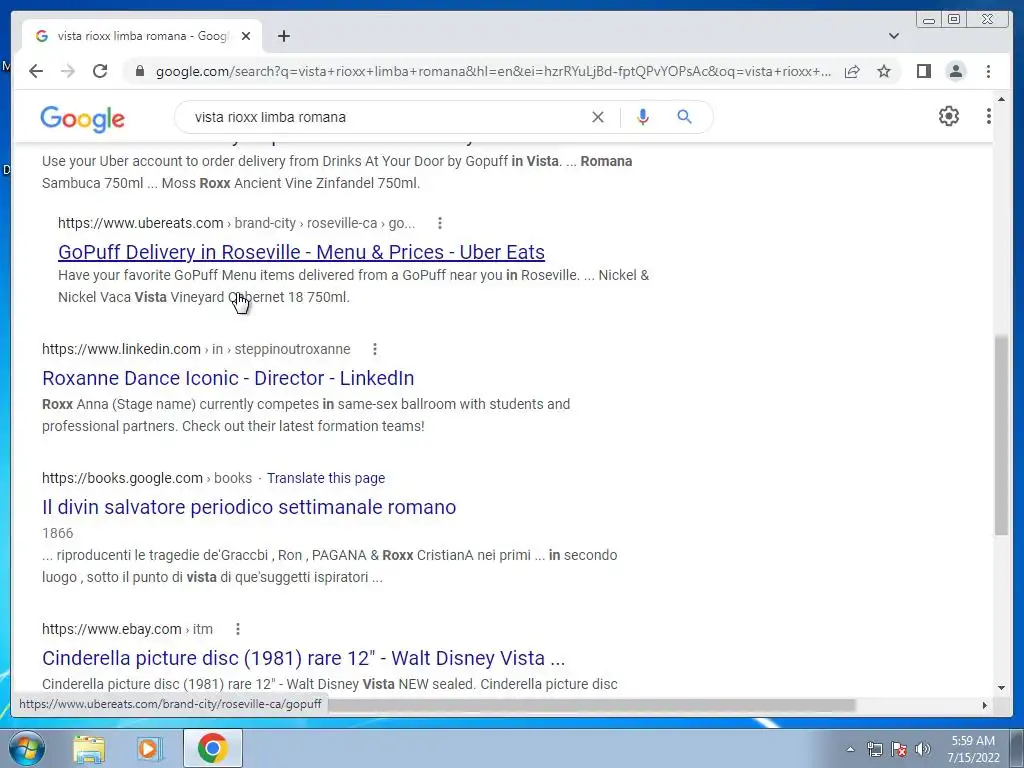Open the clock showing 5:59 AM

973,749
